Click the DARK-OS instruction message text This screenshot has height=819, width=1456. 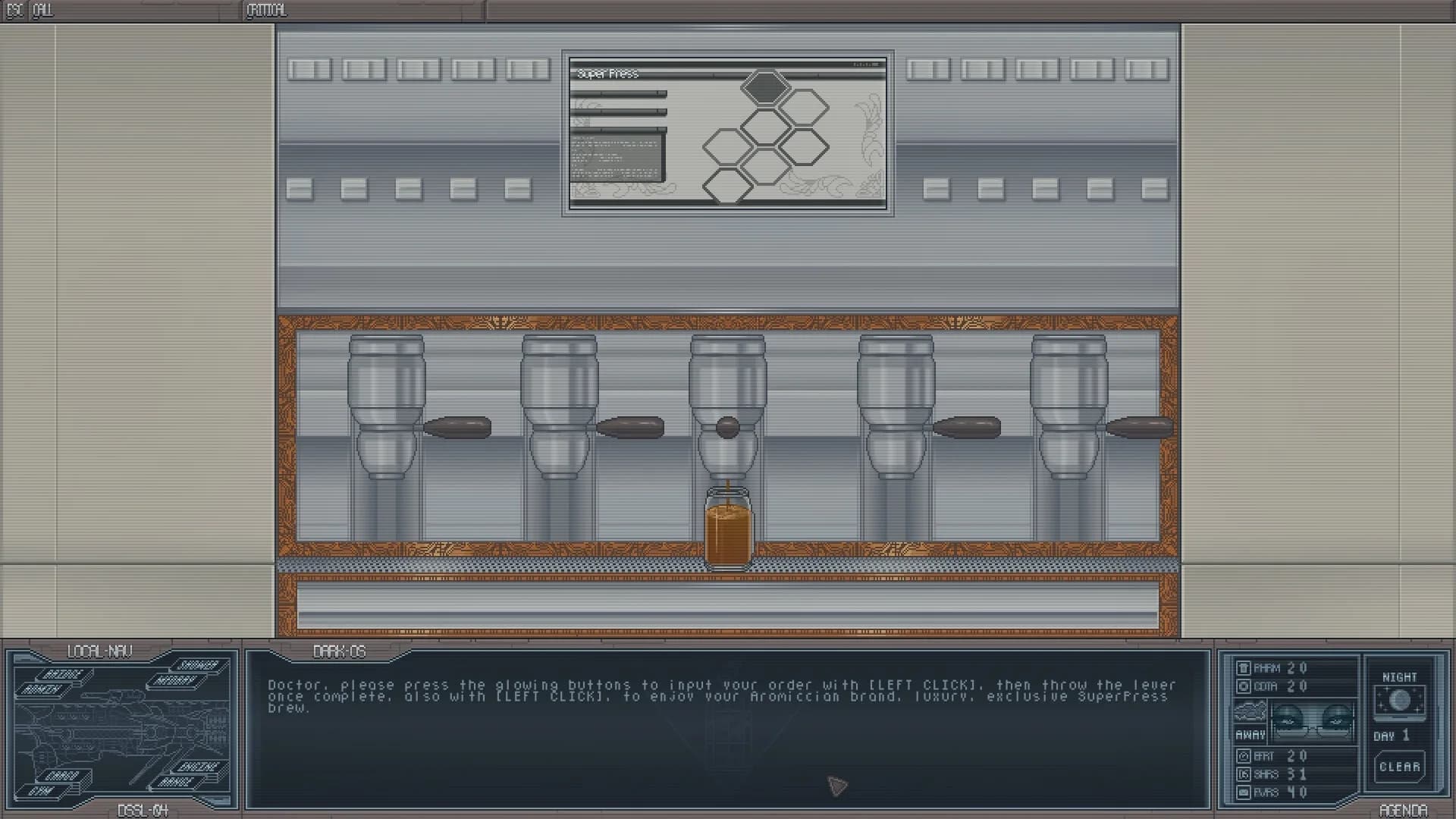722,696
